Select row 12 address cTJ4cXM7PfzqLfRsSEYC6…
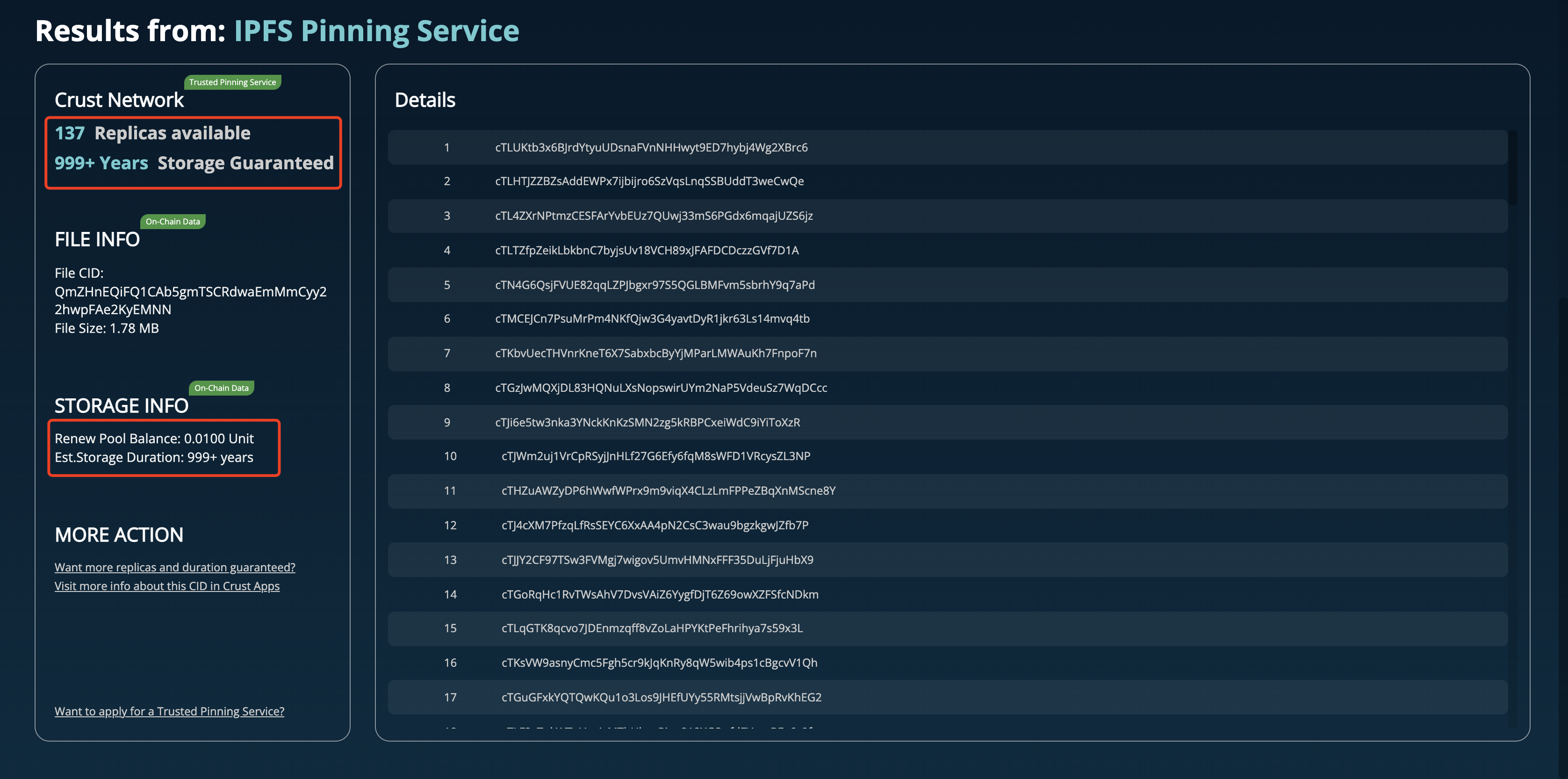 click(655, 525)
